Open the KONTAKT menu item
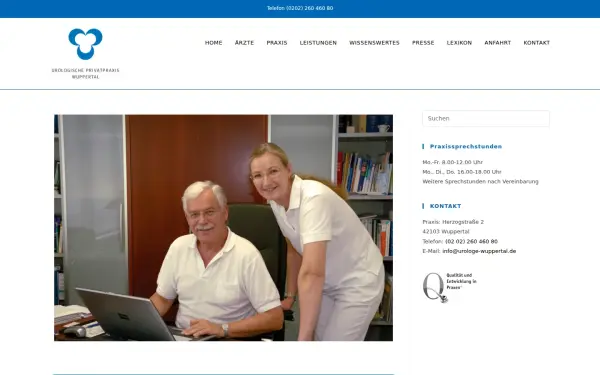Image resolution: width=600 pixels, height=375 pixels. pos(536,43)
